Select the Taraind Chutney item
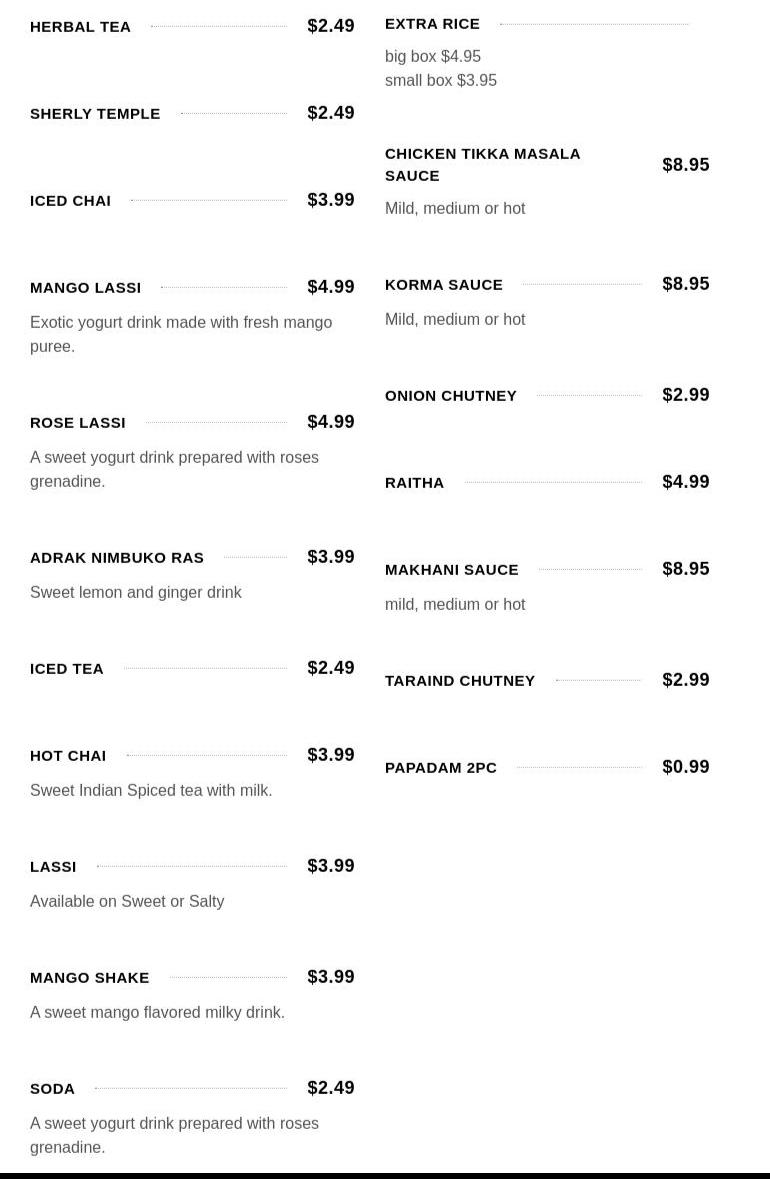This screenshot has width=770, height=1179. 460,681
